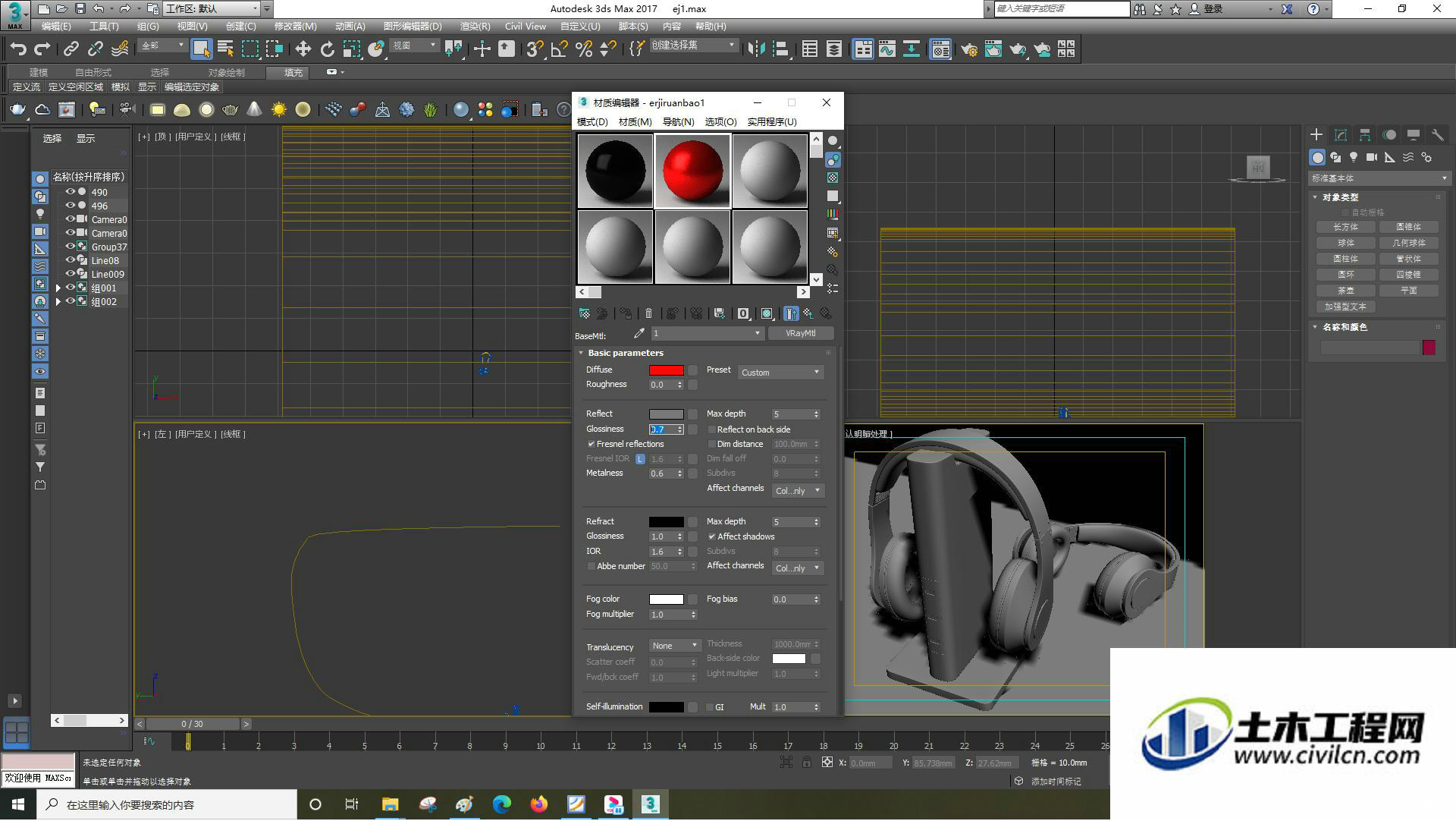Open the Utilities wrench panel icon

(x=1438, y=135)
